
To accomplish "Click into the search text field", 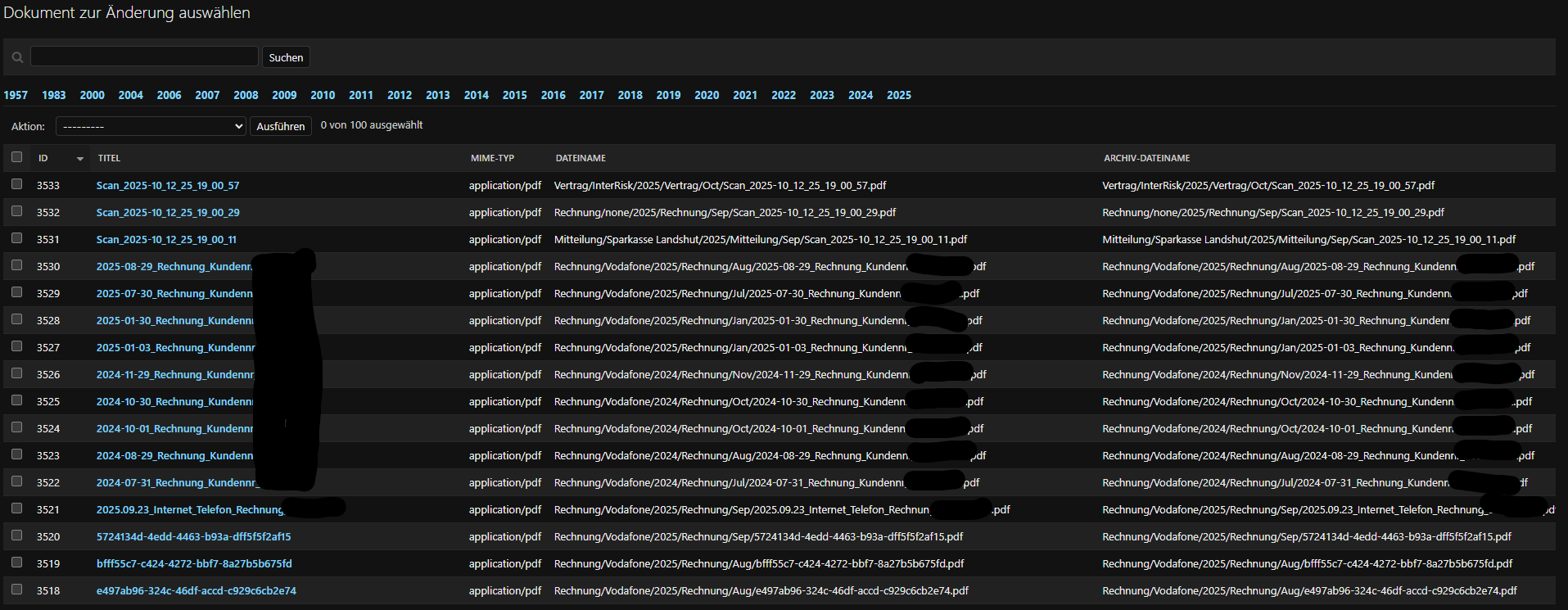I will pos(144,56).
